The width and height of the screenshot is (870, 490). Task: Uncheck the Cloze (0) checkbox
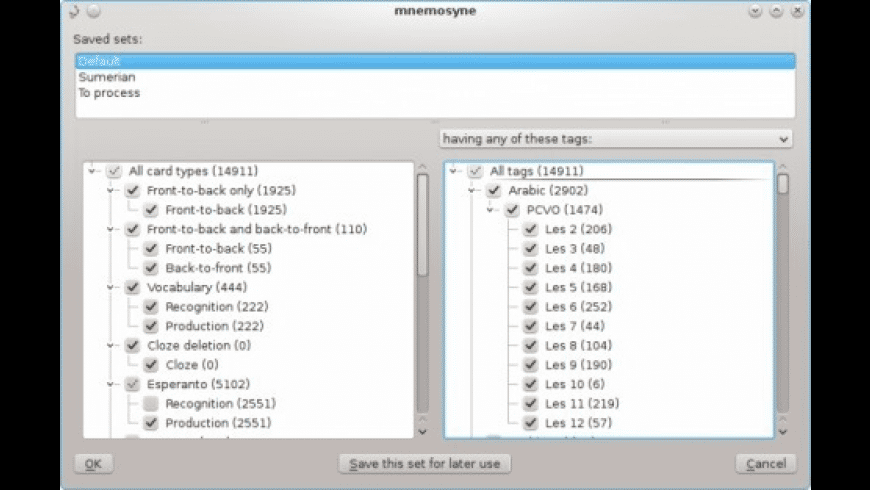151,365
